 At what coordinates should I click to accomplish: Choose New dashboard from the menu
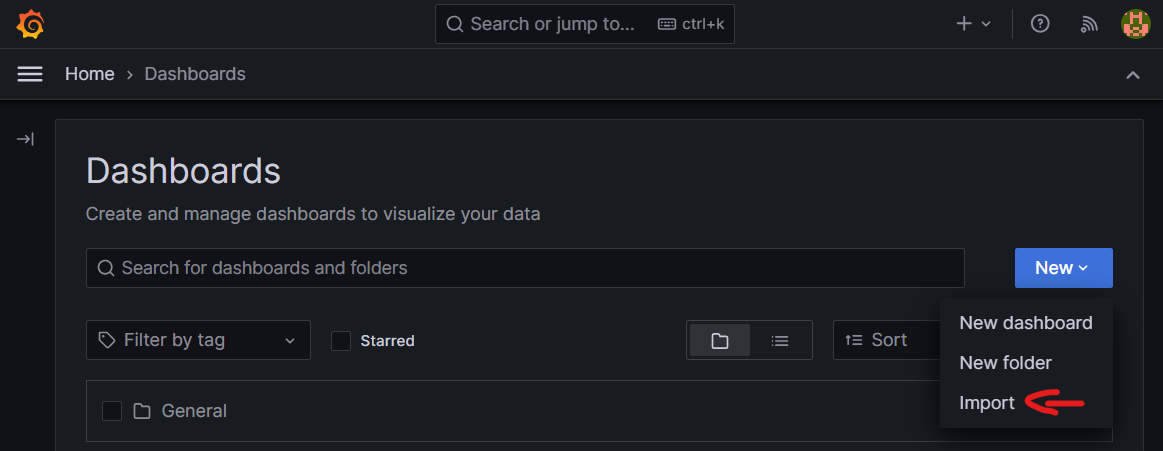(1025, 323)
